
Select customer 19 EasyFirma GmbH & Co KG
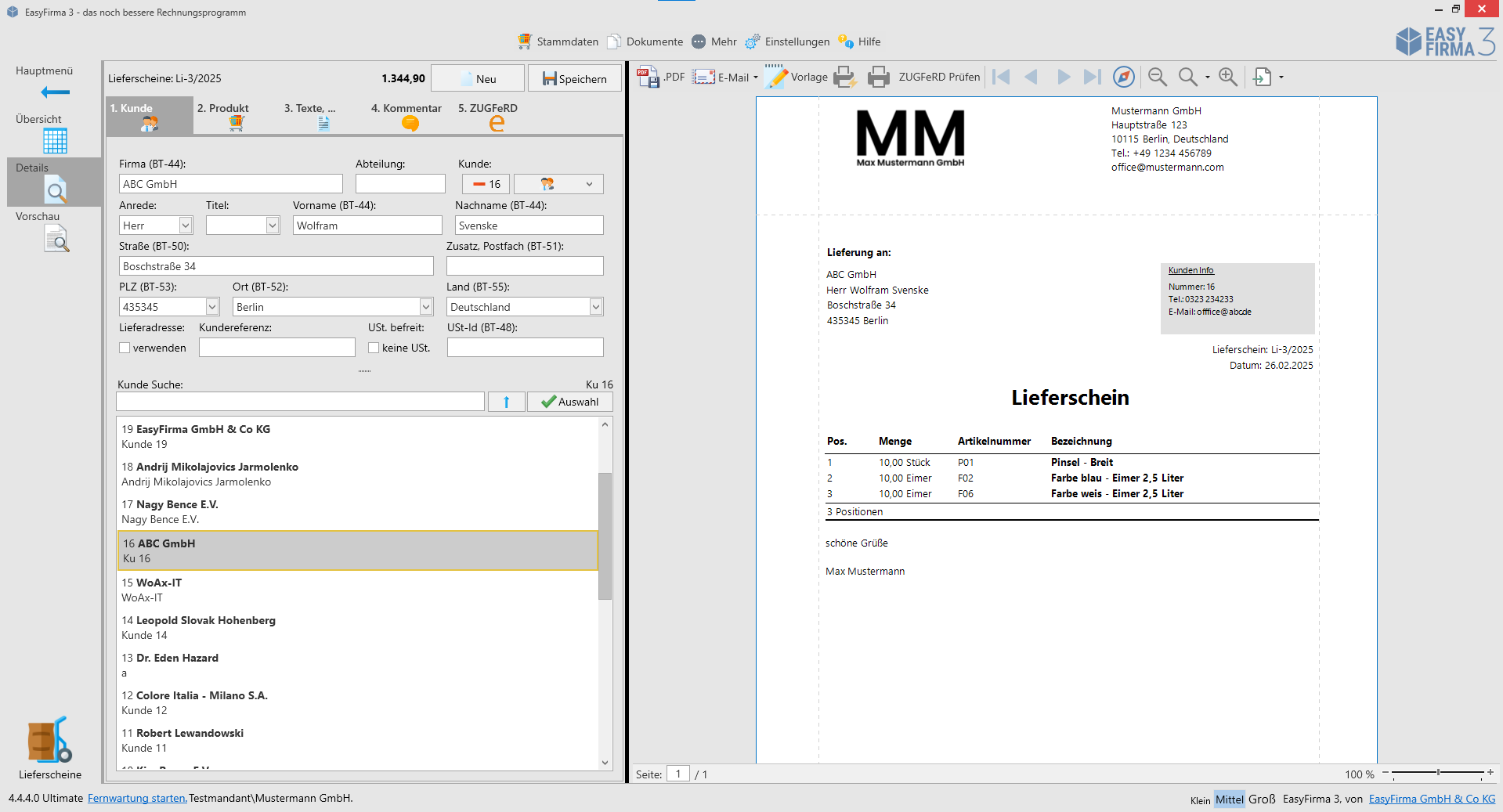[357, 436]
